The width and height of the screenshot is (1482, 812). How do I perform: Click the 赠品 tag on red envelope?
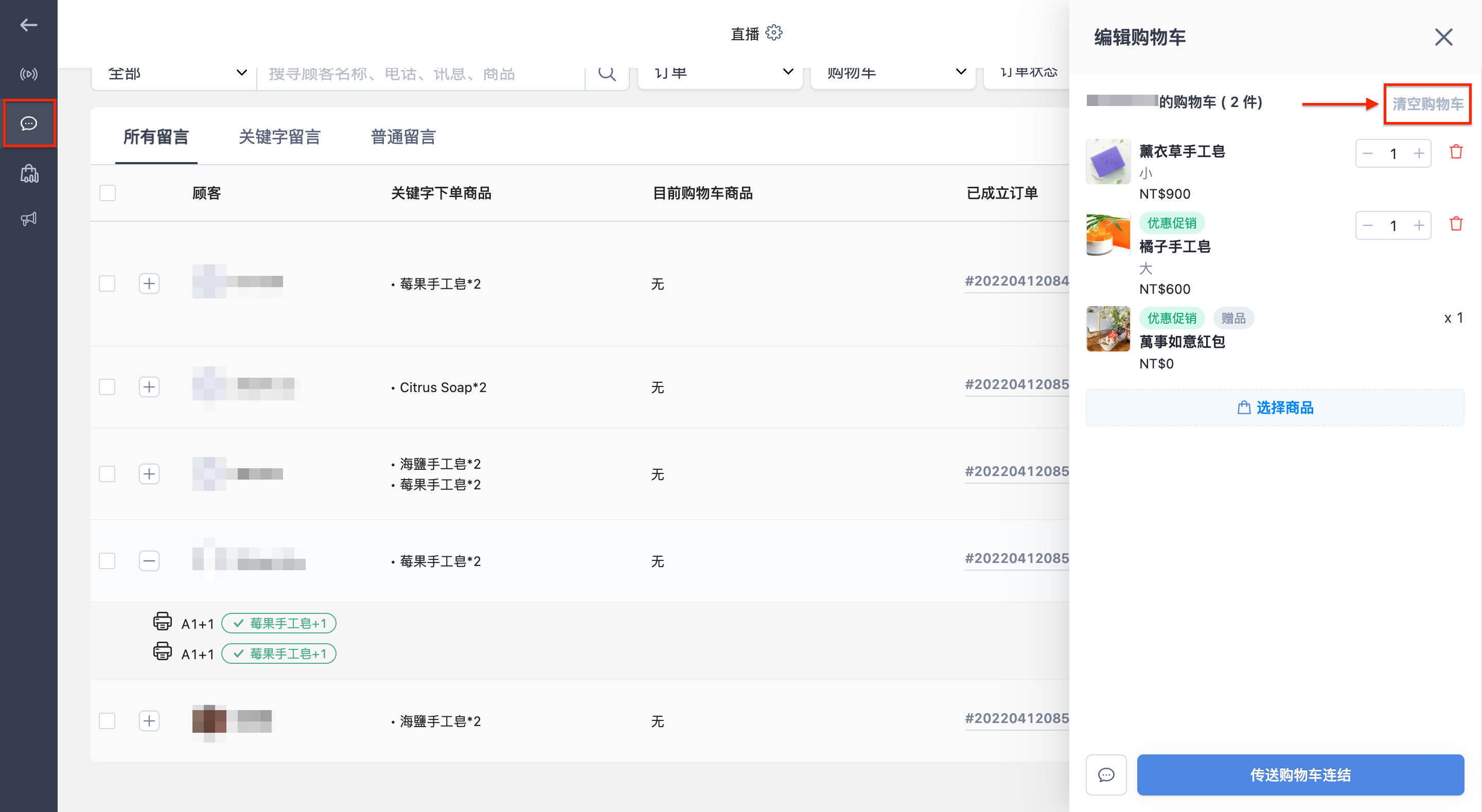pos(1233,318)
